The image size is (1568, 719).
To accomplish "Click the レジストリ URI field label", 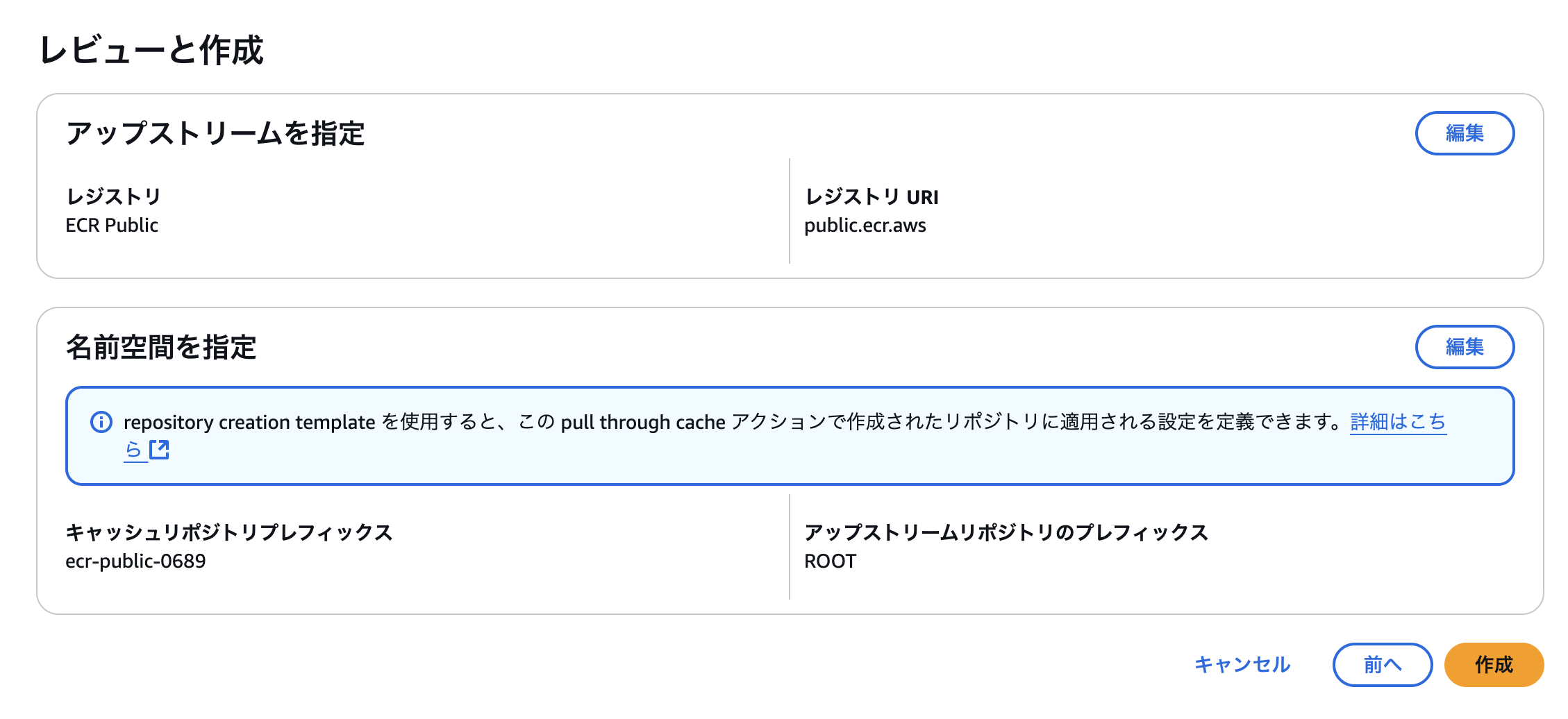I will (x=871, y=196).
